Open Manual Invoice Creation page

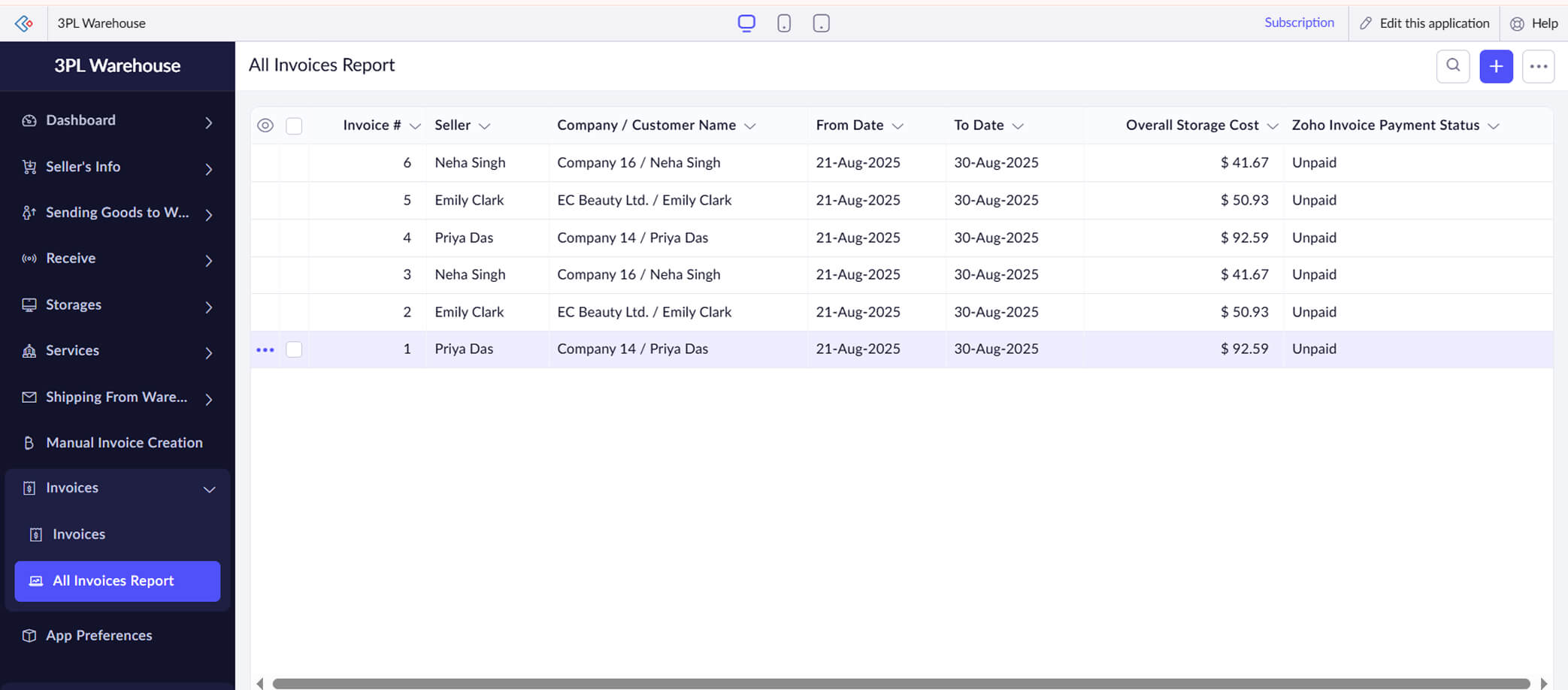124,443
